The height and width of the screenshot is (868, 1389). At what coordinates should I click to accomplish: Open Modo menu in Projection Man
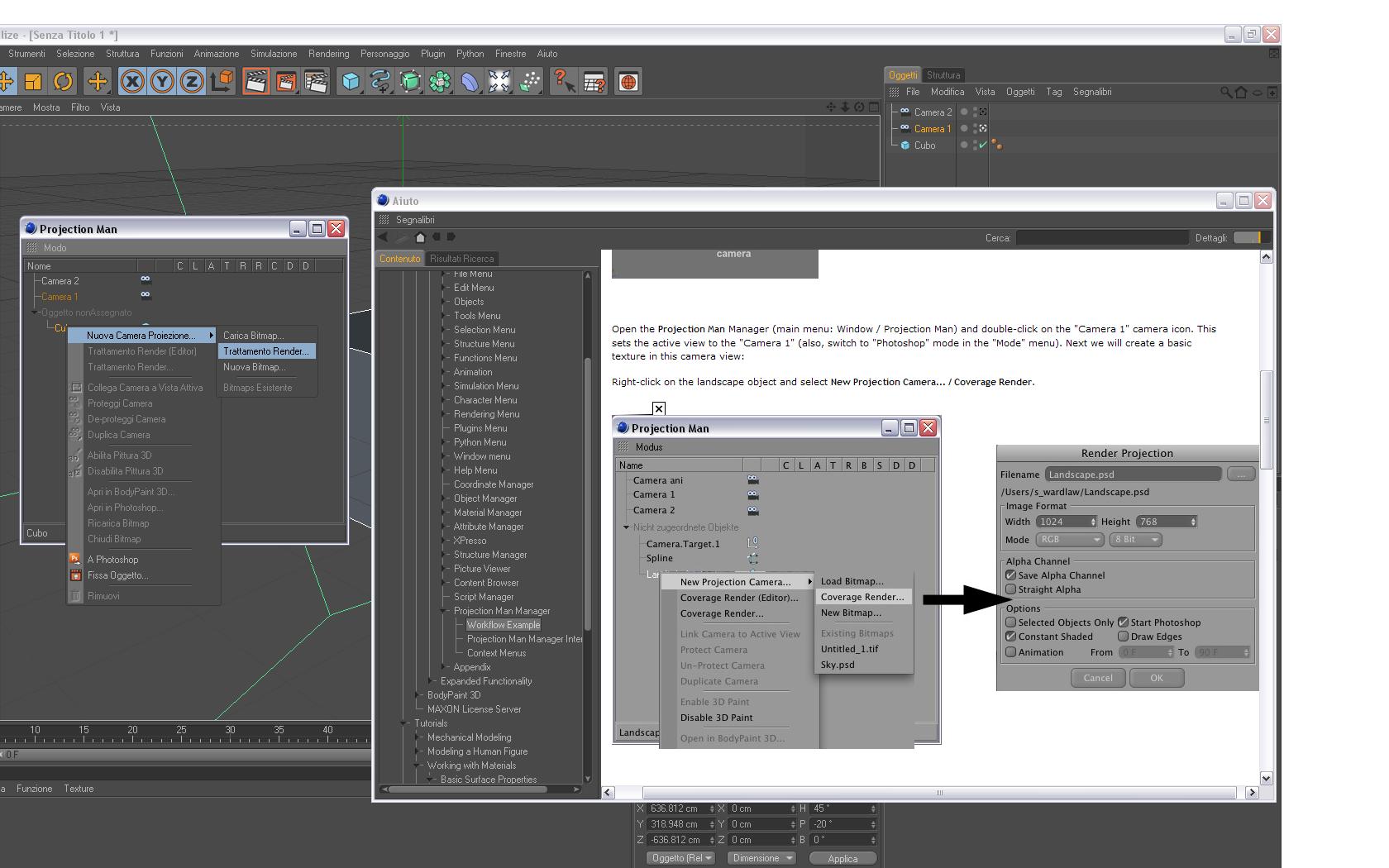pyautogui.click(x=55, y=248)
